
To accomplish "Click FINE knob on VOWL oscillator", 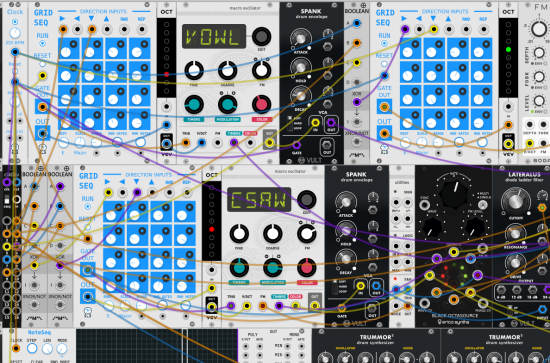I will click(x=194, y=70).
